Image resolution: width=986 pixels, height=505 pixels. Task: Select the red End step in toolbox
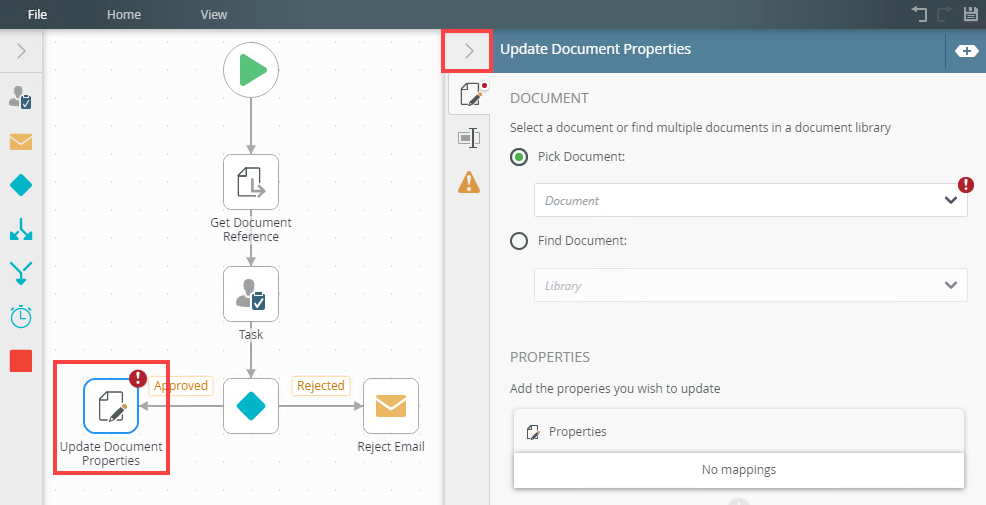coord(21,361)
